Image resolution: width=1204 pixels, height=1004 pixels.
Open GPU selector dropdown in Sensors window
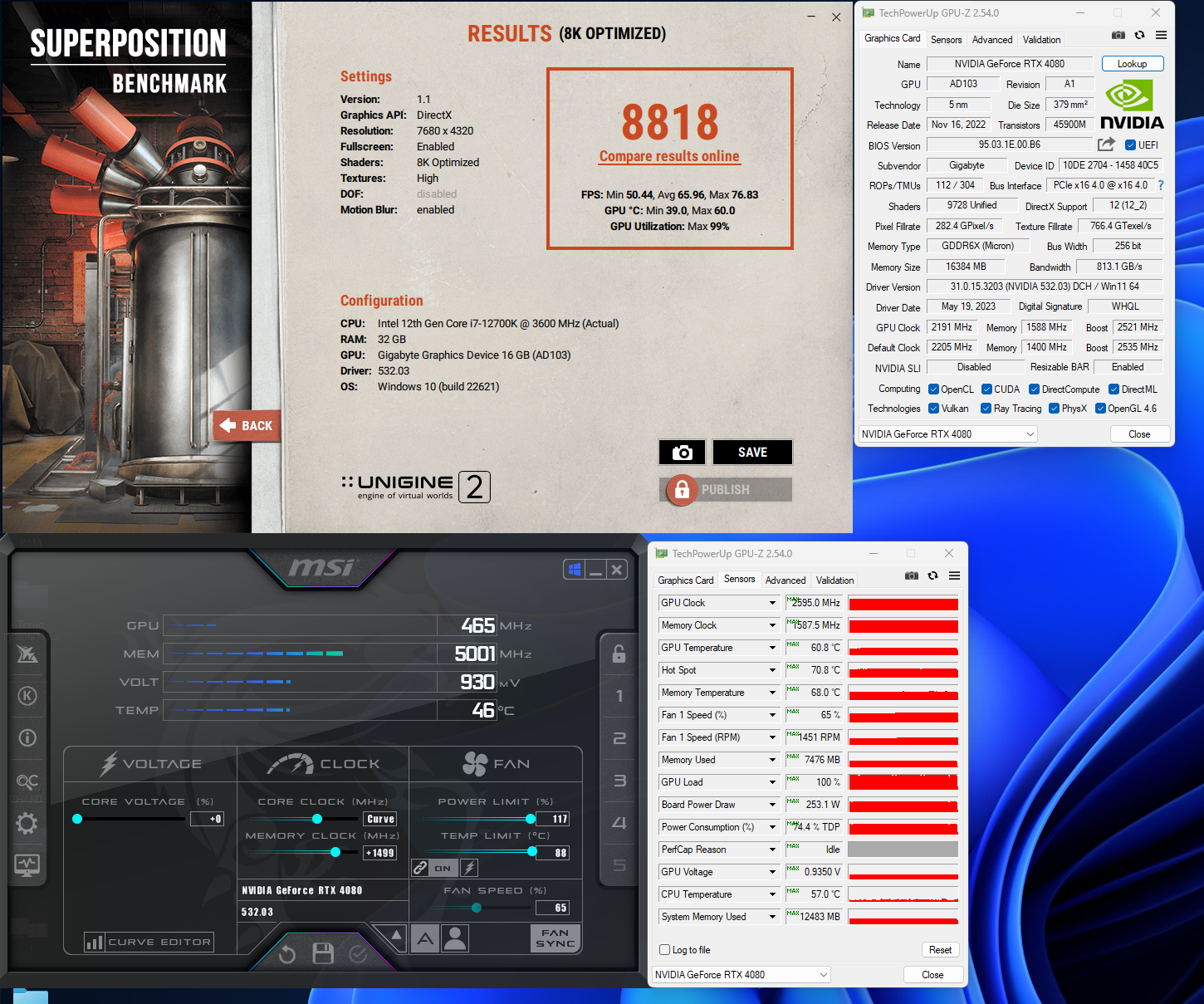click(x=741, y=975)
